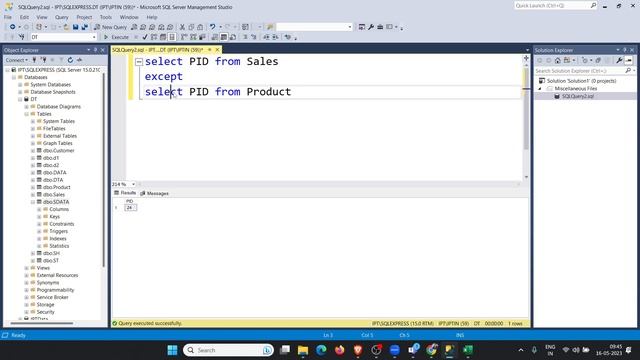Open the Tools menu
640x360 pixels.
(x=106, y=17)
